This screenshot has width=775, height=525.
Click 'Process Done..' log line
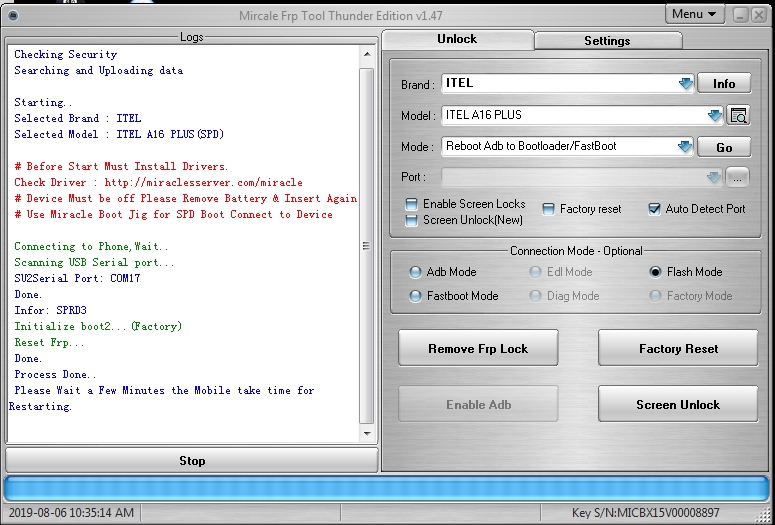click(x=55, y=374)
